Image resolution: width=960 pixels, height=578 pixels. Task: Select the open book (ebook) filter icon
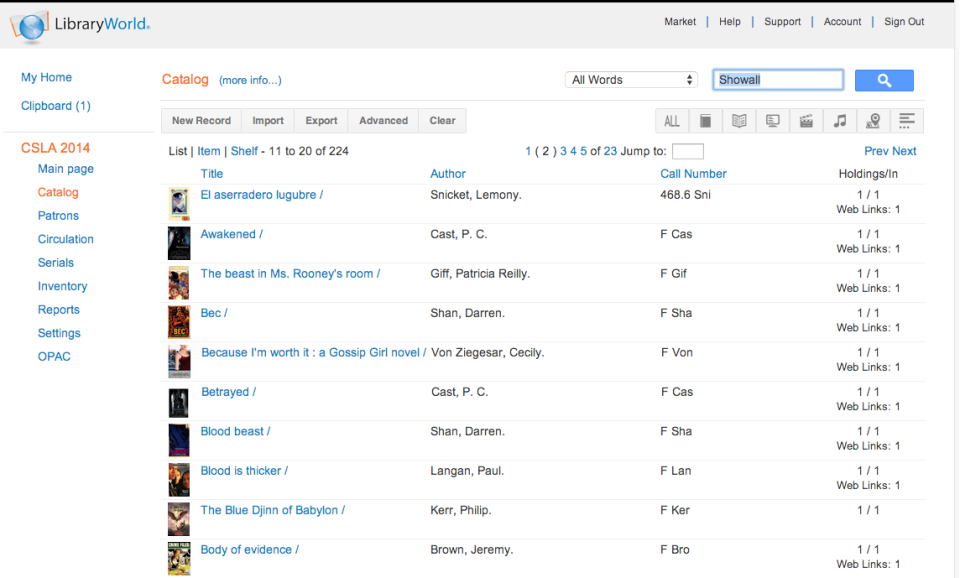[739, 120]
